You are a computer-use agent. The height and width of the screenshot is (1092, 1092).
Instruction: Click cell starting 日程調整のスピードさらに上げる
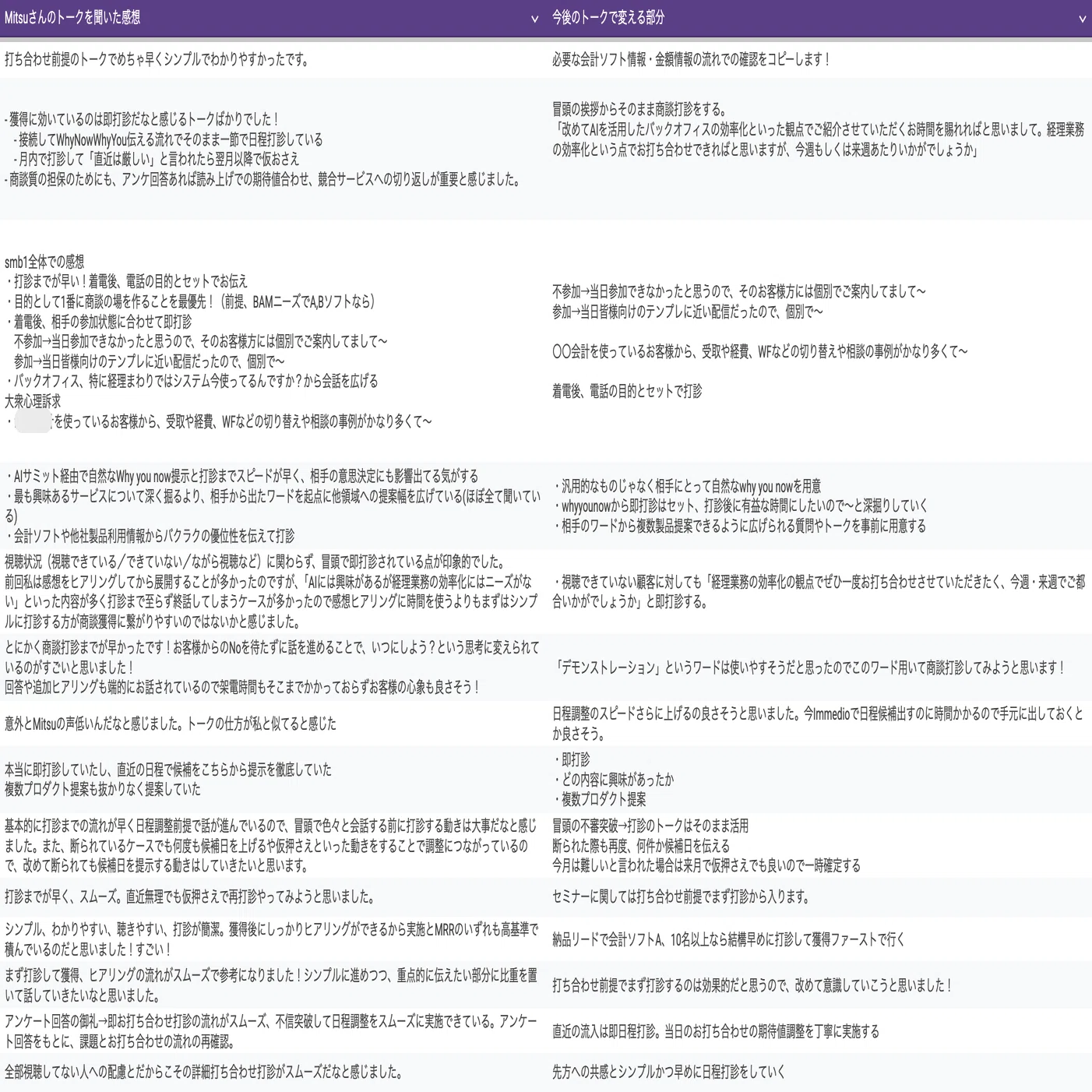(819, 724)
